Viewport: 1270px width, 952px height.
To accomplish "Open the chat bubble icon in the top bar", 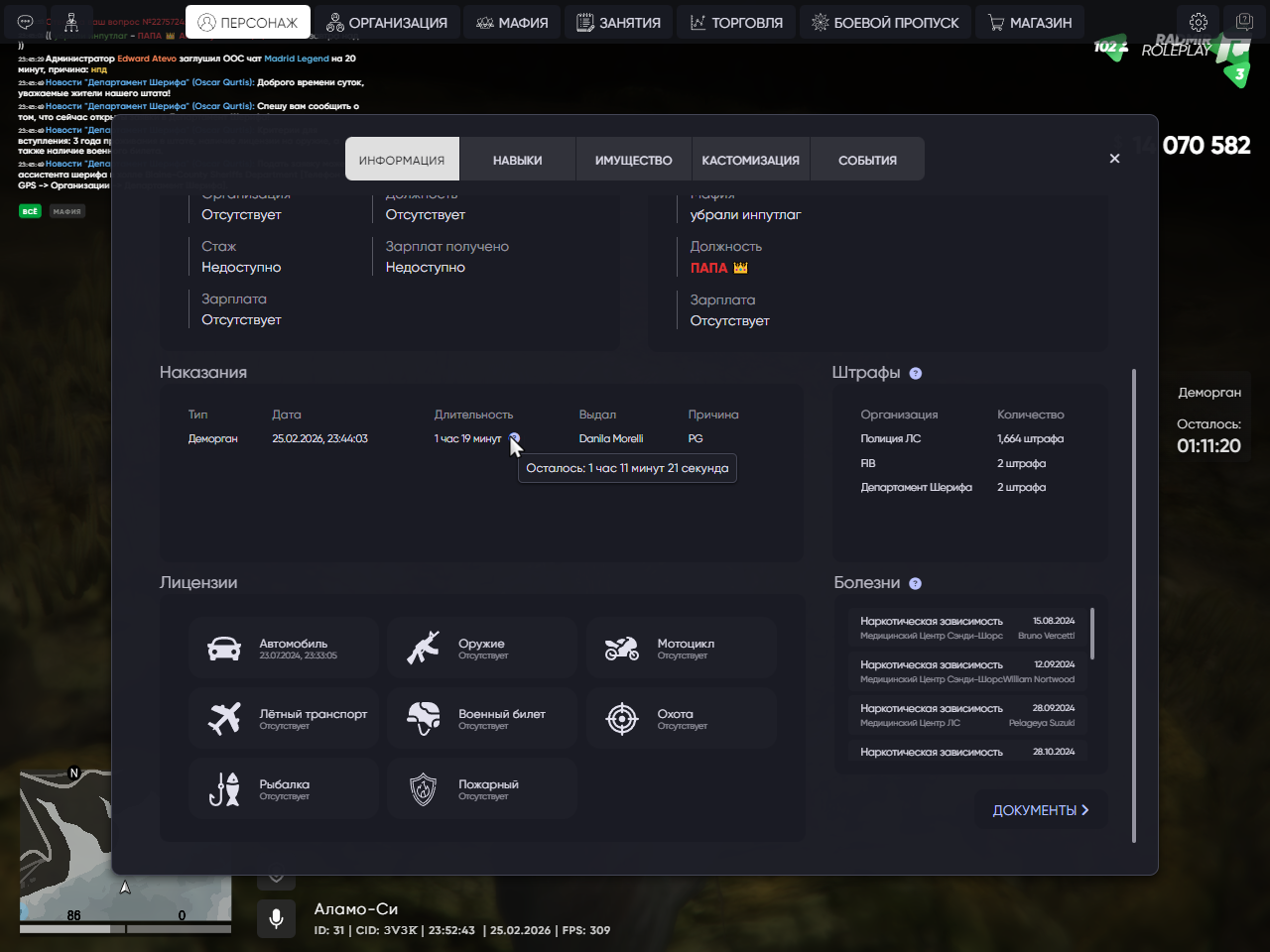I will [x=26, y=22].
